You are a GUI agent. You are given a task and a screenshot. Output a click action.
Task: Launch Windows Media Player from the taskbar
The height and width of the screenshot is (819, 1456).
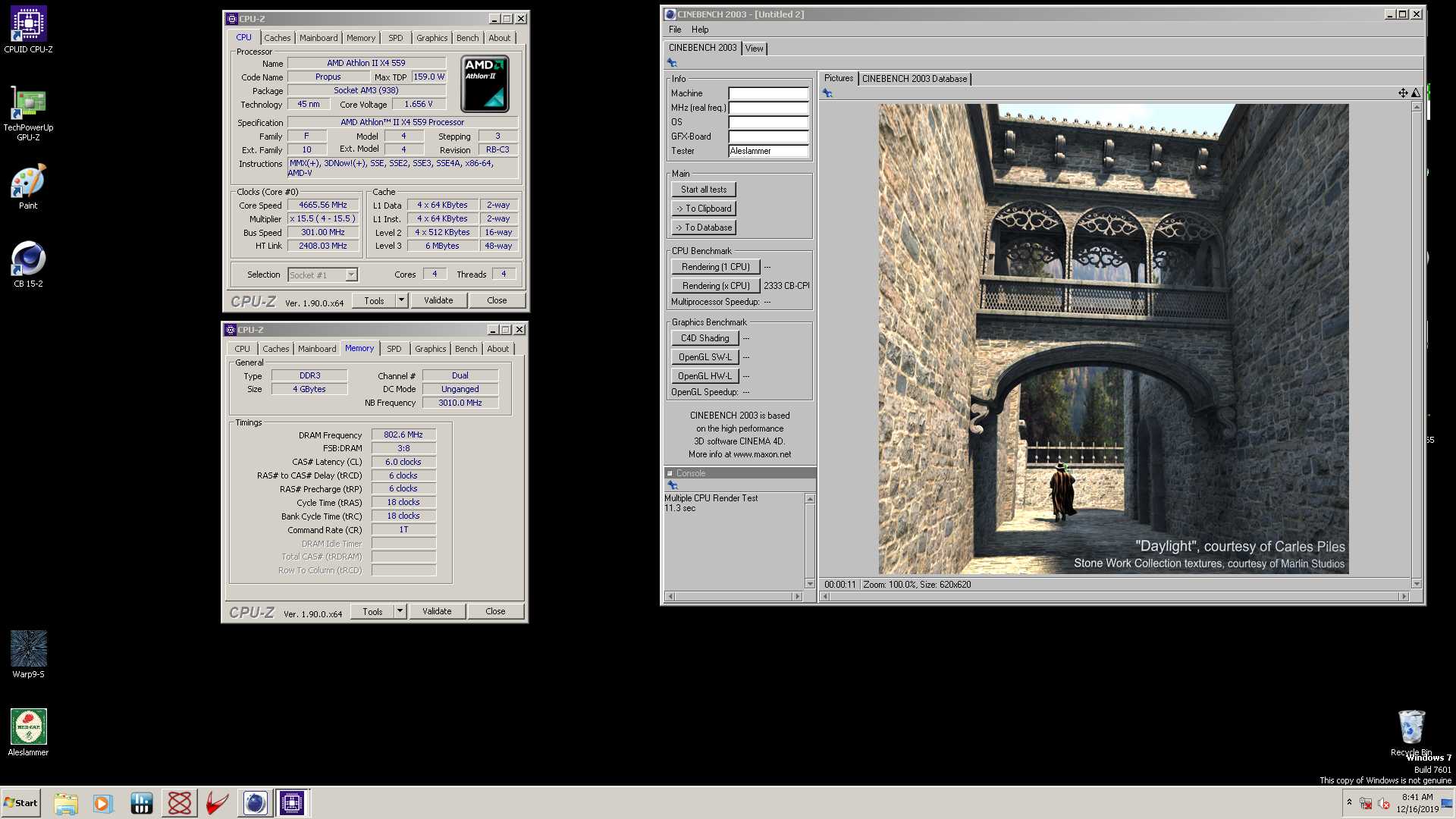[102, 803]
